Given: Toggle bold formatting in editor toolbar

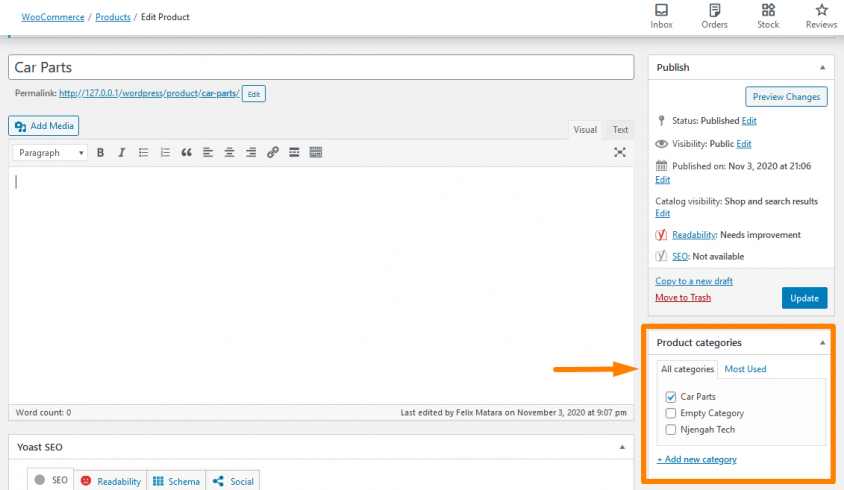Looking at the screenshot, I should (x=100, y=153).
